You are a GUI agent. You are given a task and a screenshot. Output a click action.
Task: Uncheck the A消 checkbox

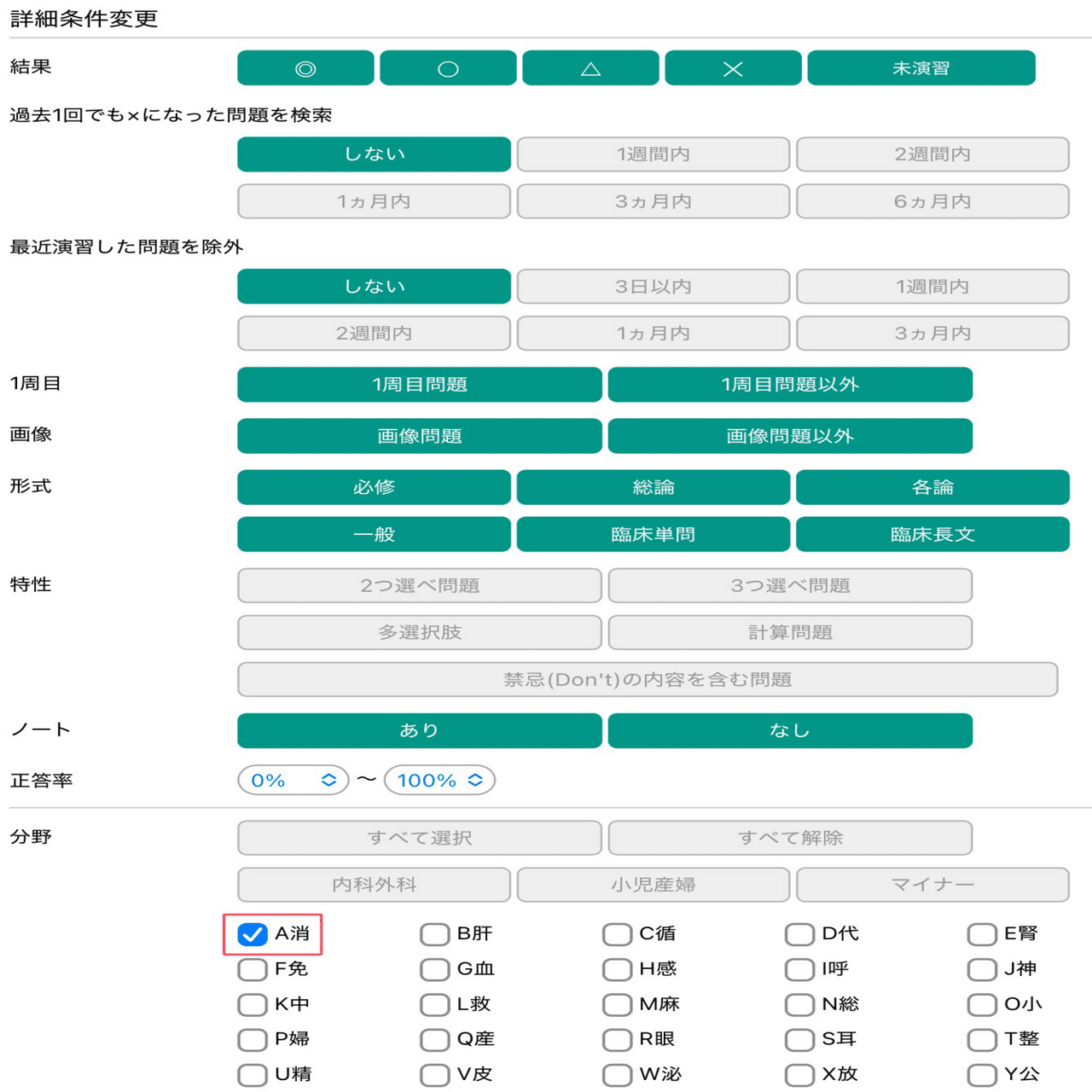tap(252, 934)
